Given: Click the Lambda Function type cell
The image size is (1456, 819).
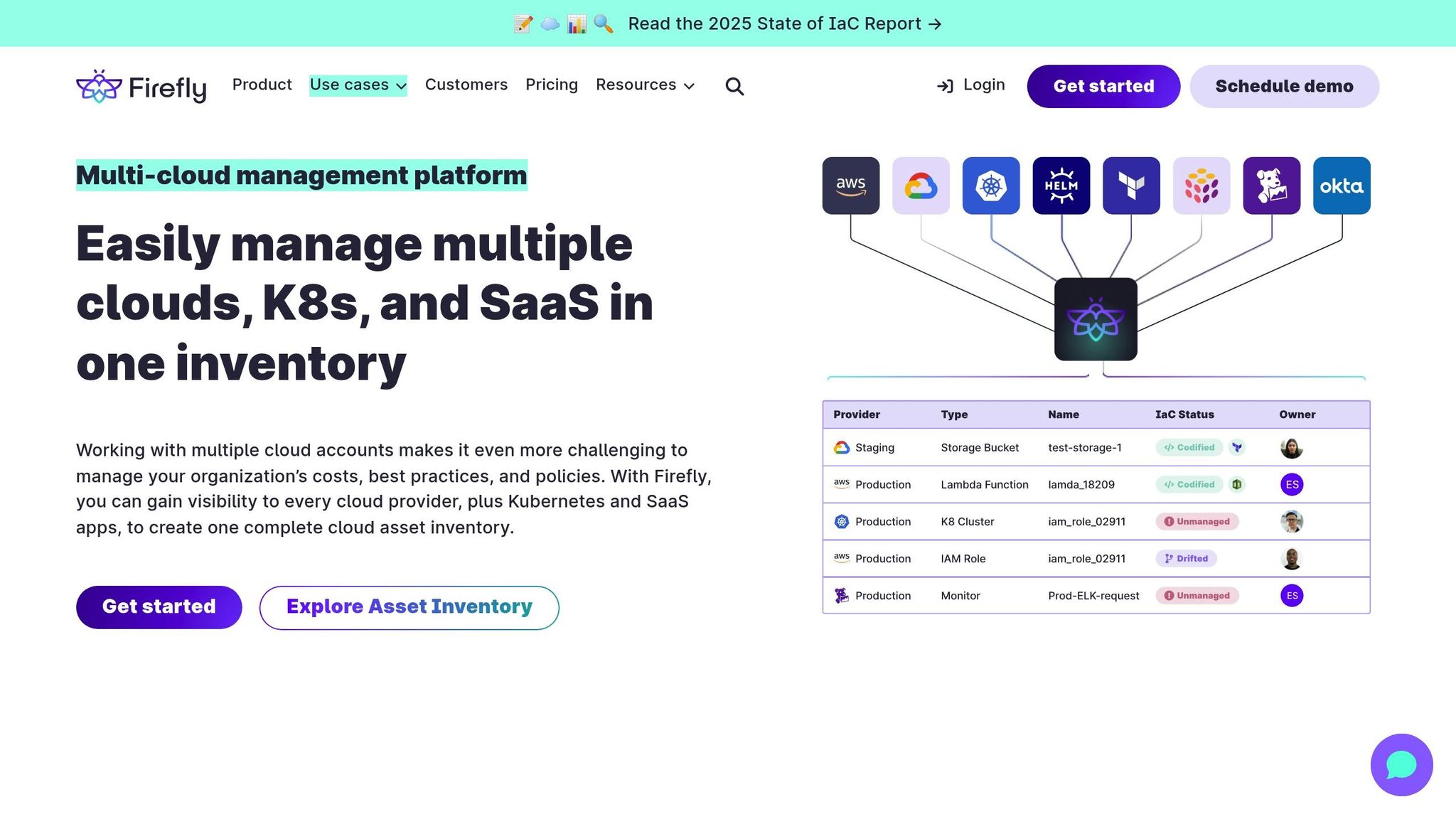Looking at the screenshot, I should (985, 485).
